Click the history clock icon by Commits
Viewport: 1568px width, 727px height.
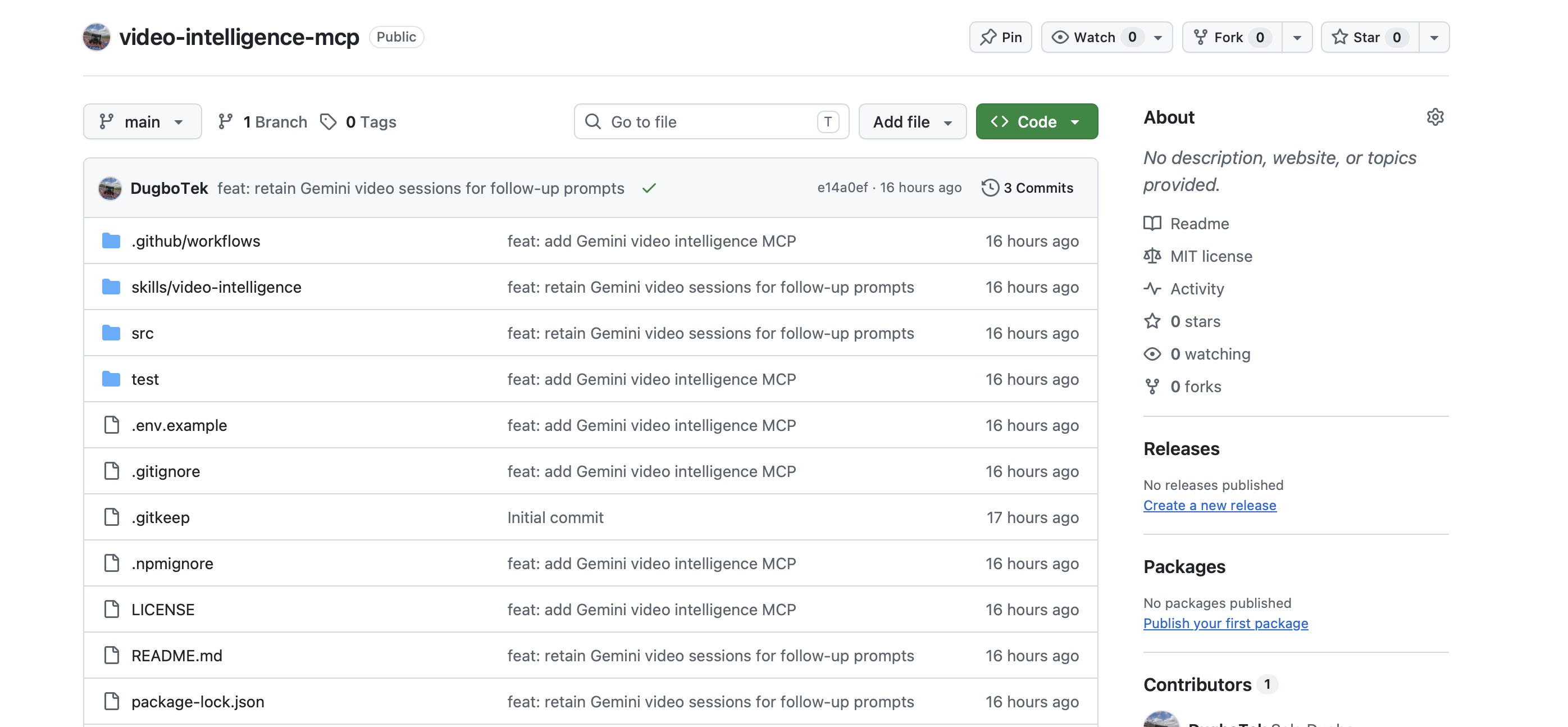tap(990, 188)
